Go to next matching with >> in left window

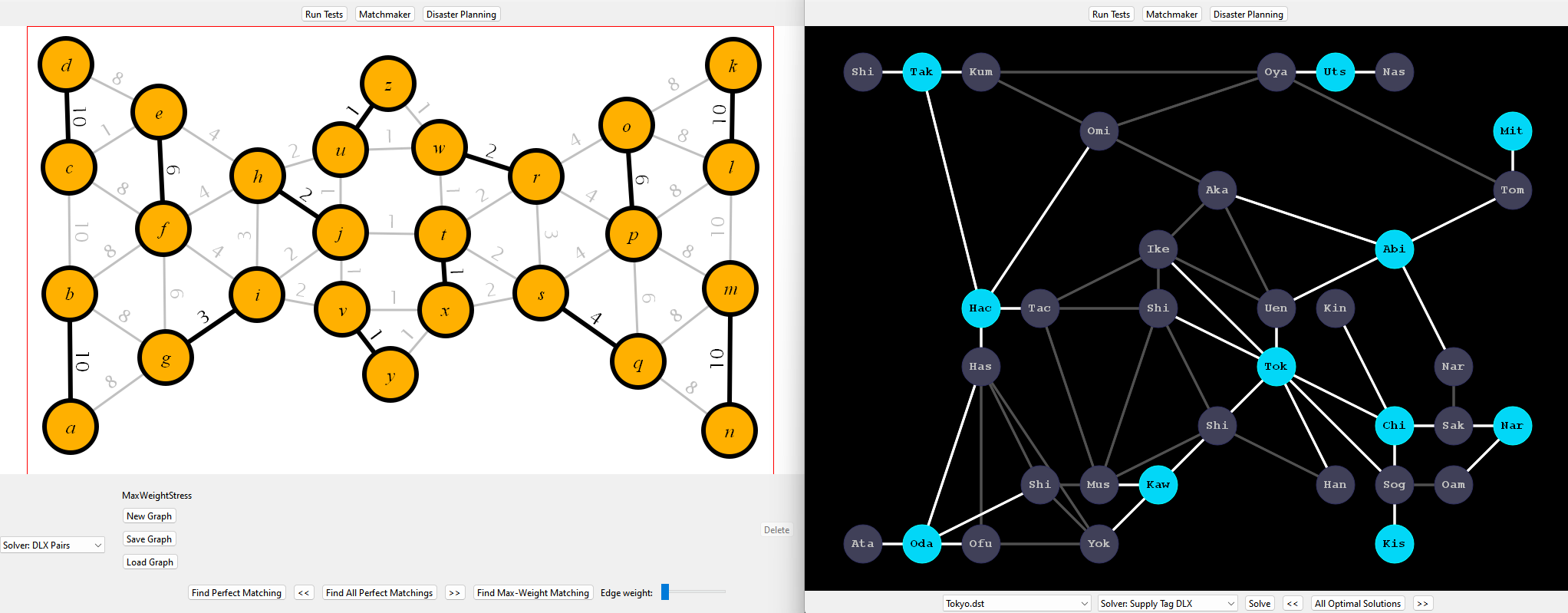coord(454,593)
